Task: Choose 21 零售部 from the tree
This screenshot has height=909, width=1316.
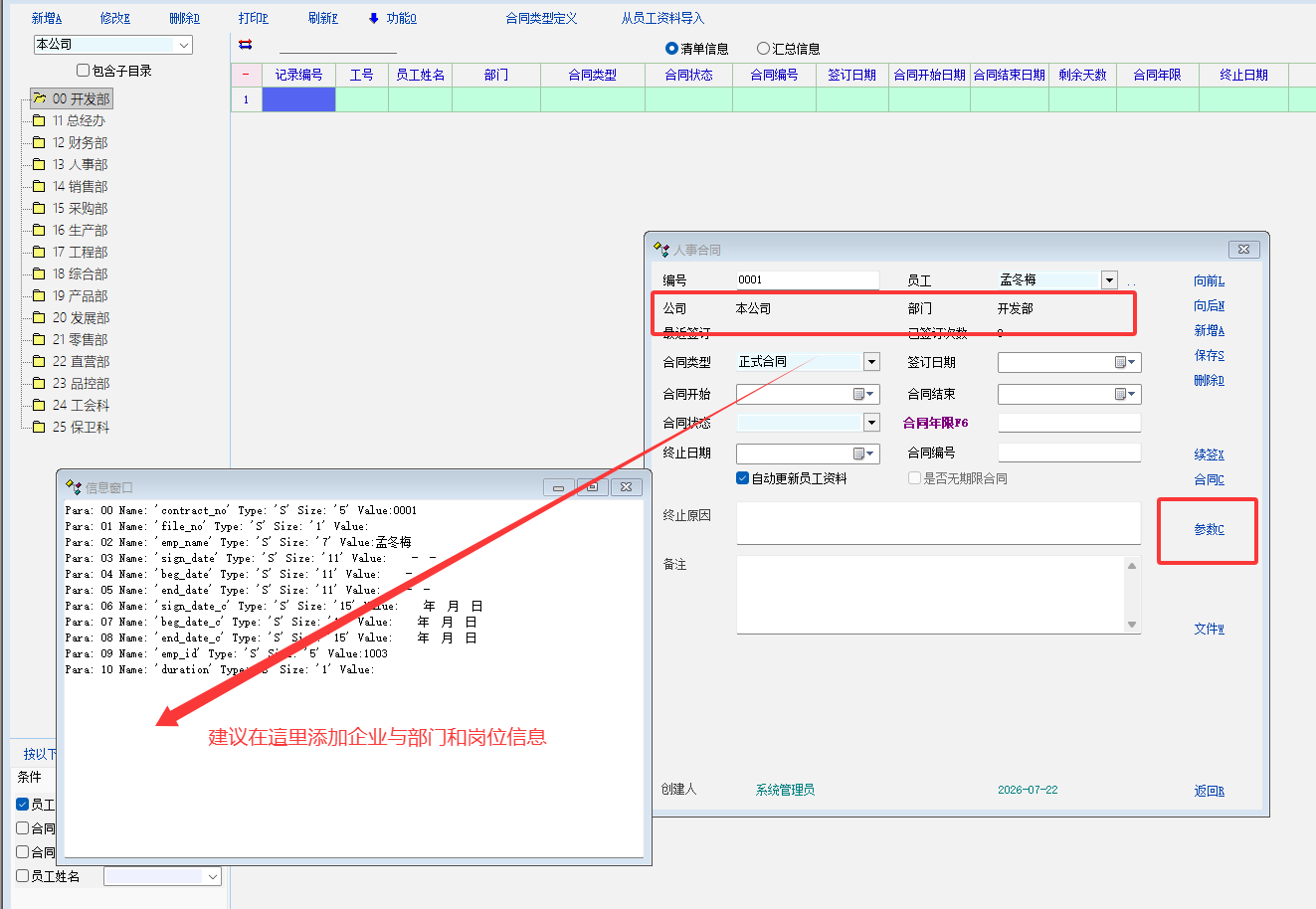Action: 80,339
